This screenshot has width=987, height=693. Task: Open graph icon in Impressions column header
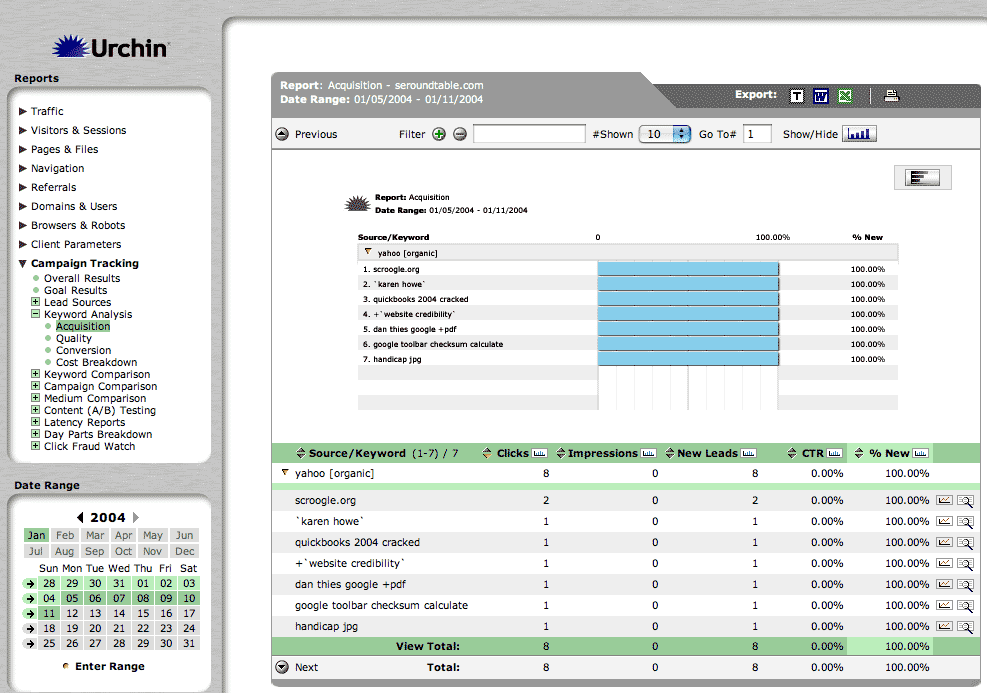click(x=648, y=453)
